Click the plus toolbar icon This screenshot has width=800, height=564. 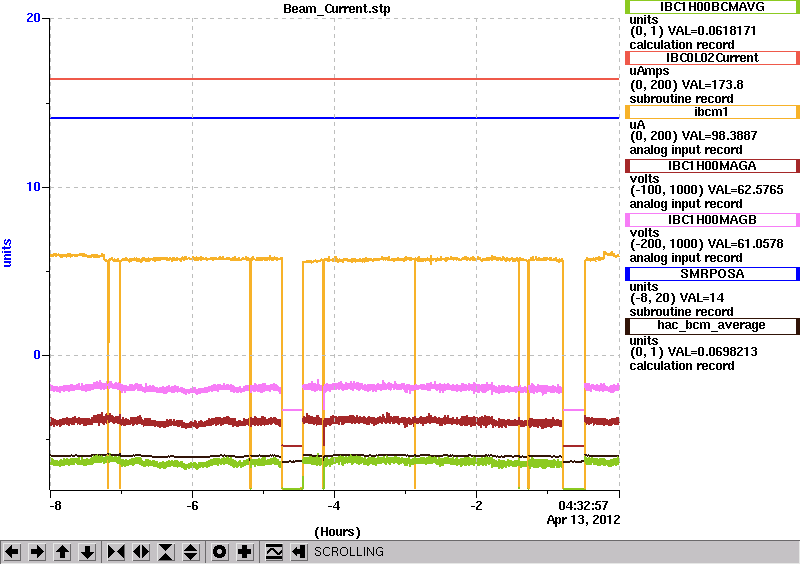coord(245,552)
